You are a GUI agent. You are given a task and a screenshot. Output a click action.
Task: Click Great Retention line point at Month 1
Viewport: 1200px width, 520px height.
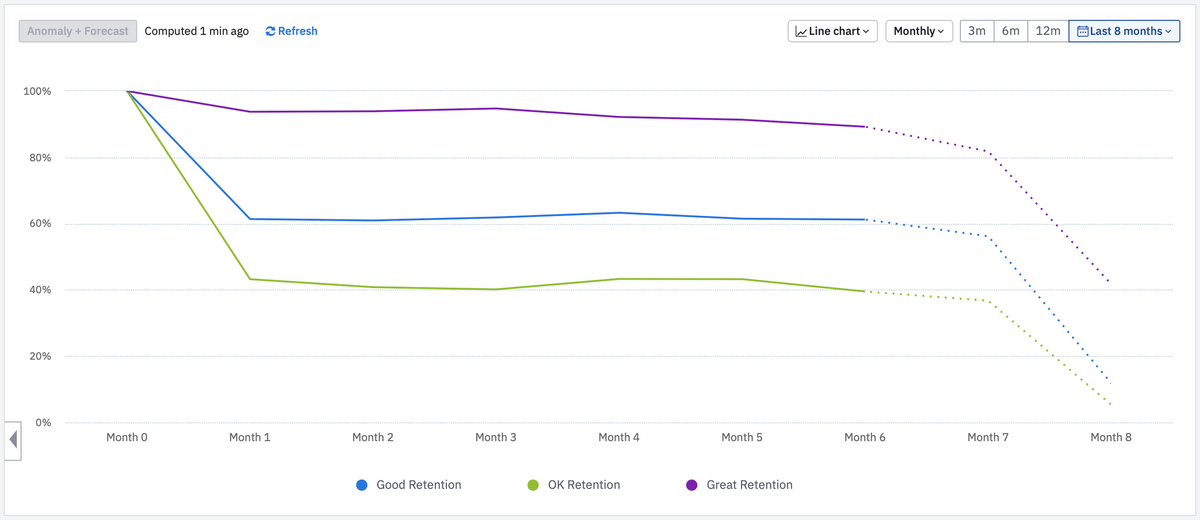250,112
